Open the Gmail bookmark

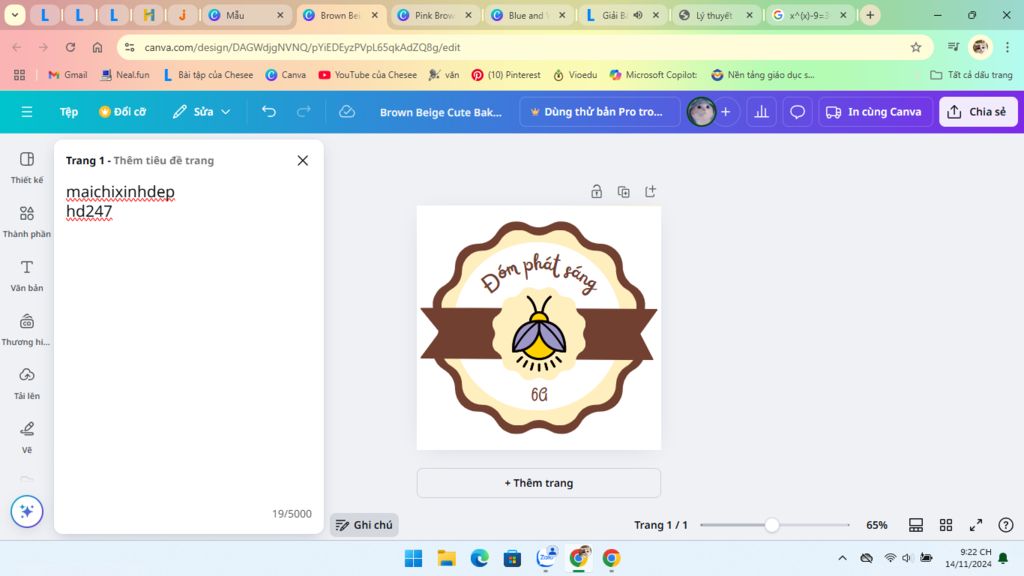coord(68,75)
